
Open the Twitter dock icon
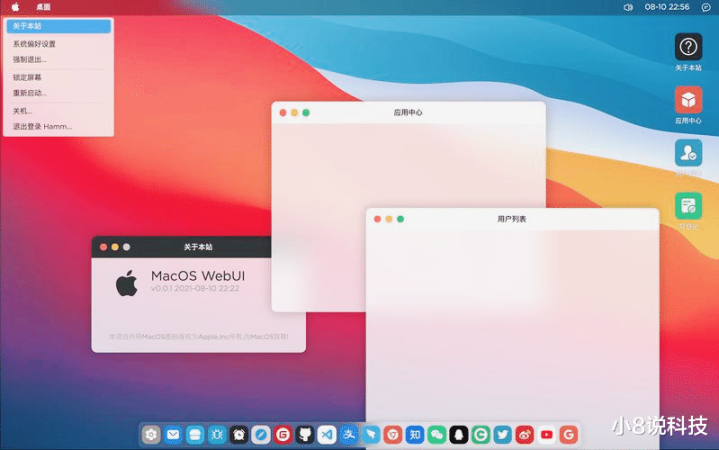503,434
